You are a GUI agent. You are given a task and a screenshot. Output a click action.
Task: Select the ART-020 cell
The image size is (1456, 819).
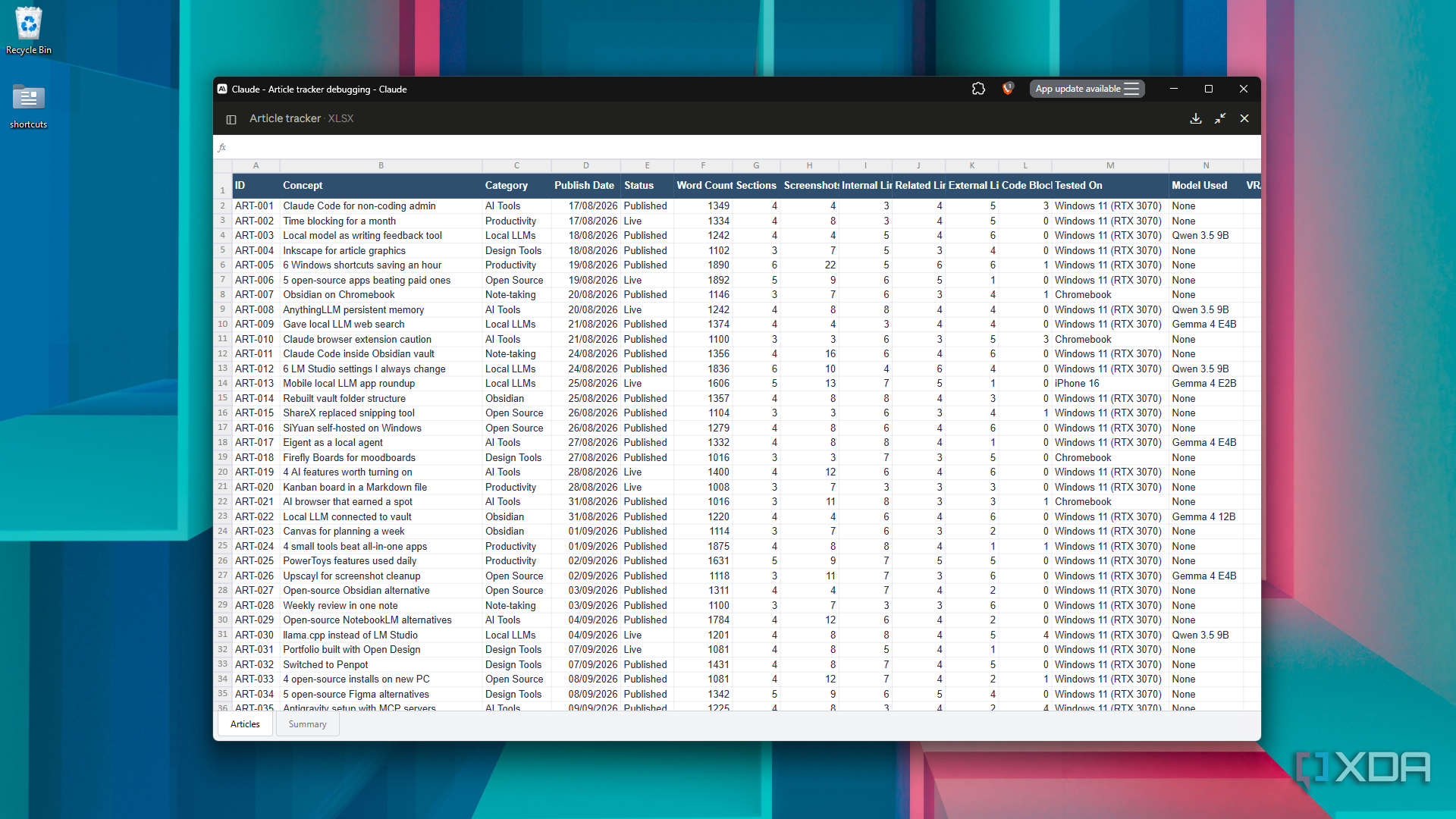click(x=256, y=487)
